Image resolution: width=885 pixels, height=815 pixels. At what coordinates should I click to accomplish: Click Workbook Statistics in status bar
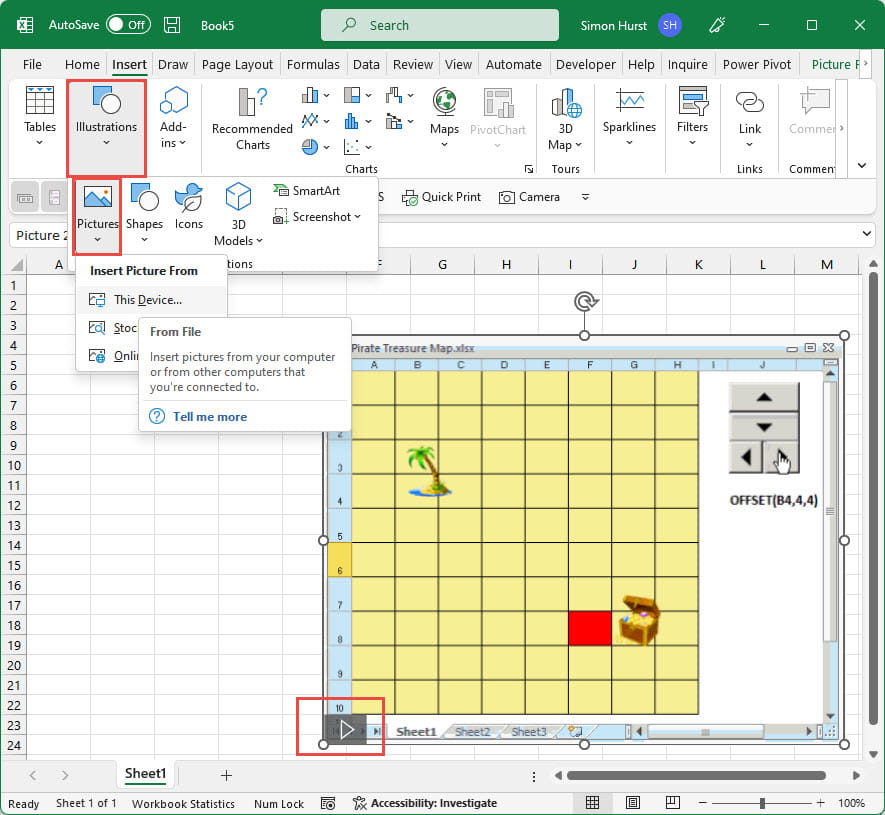(x=183, y=803)
